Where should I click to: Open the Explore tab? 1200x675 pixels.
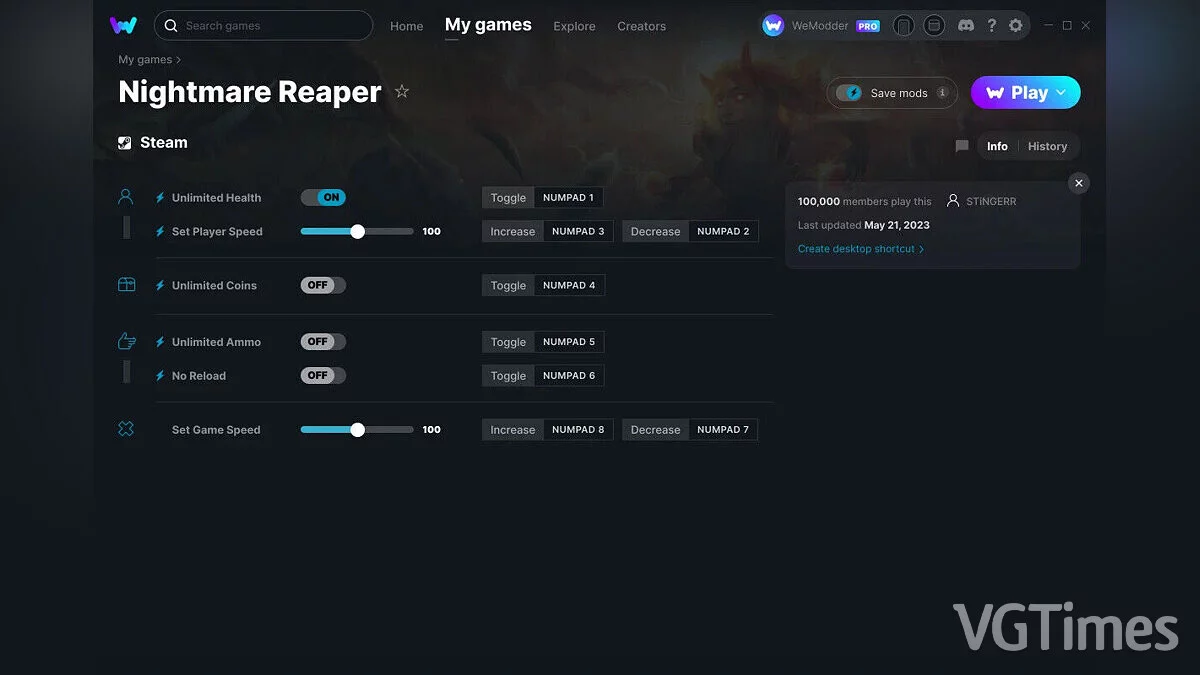coord(574,26)
